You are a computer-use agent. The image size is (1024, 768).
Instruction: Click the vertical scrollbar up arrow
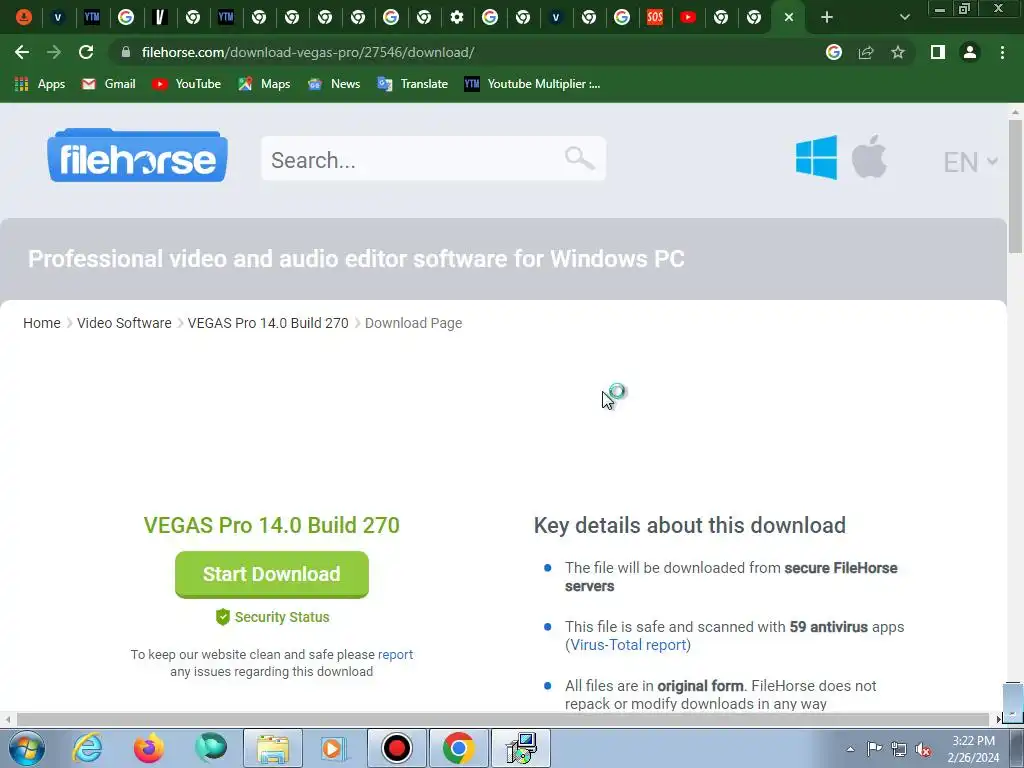1015,112
